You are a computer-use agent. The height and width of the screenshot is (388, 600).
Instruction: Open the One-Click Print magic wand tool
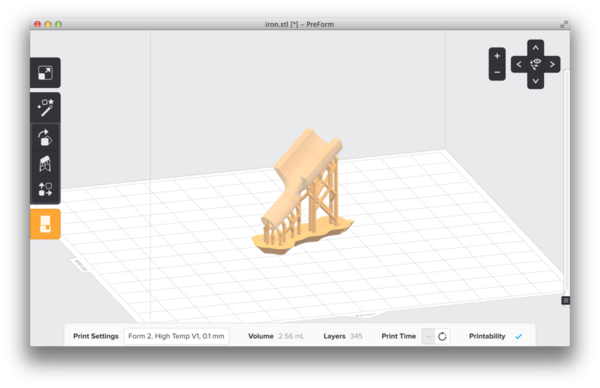pyautogui.click(x=45, y=108)
